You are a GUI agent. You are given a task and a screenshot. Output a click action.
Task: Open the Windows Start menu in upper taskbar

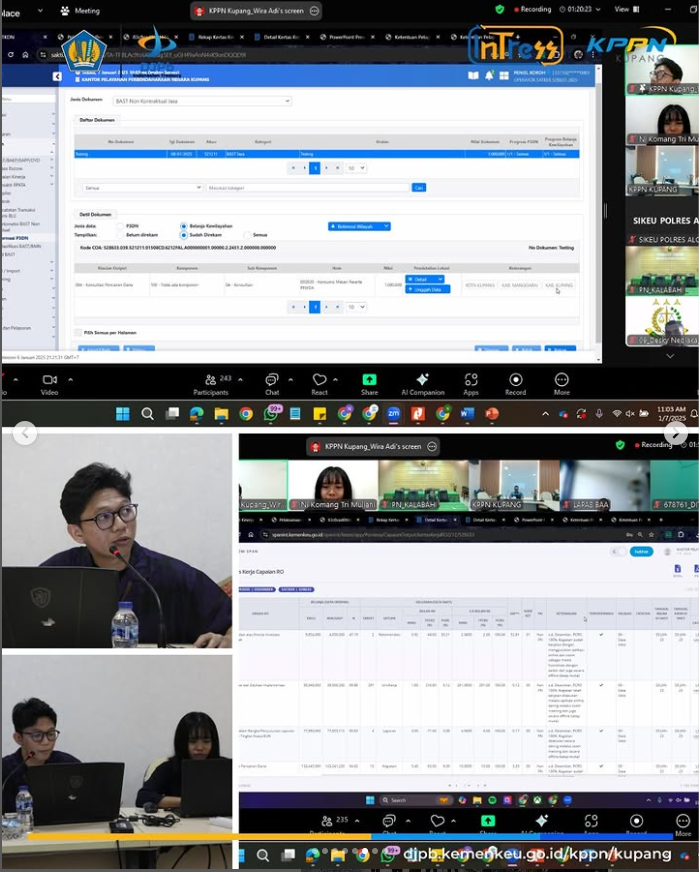[122, 413]
